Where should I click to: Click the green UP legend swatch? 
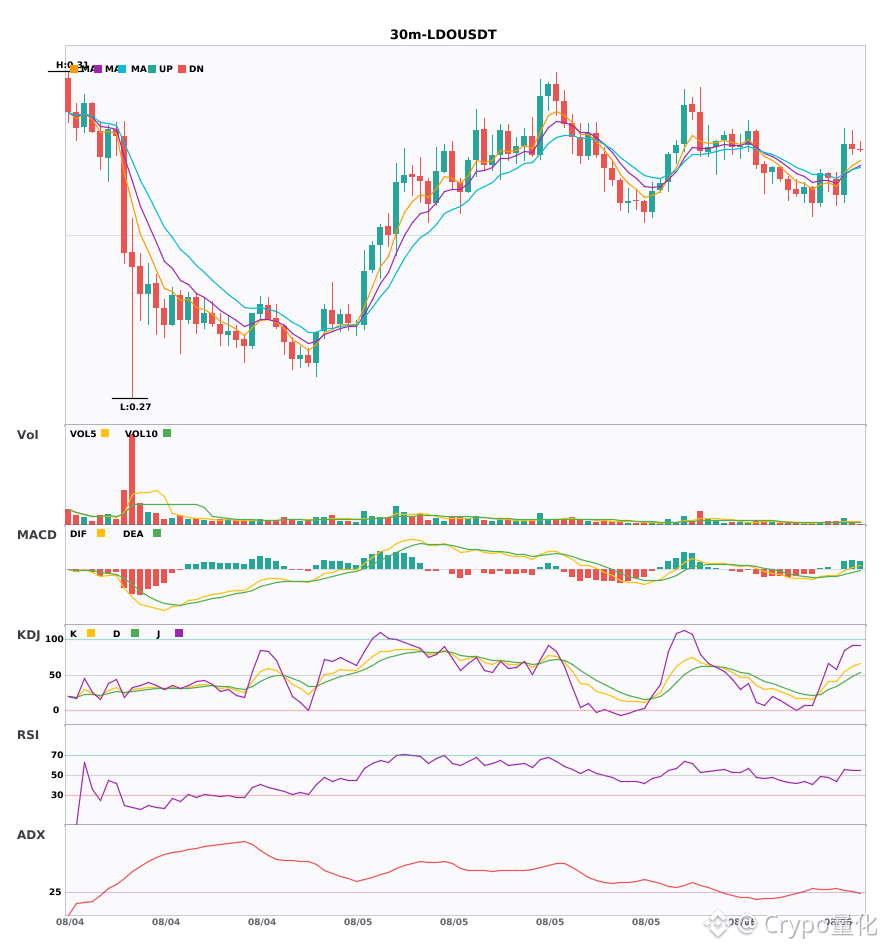click(152, 69)
